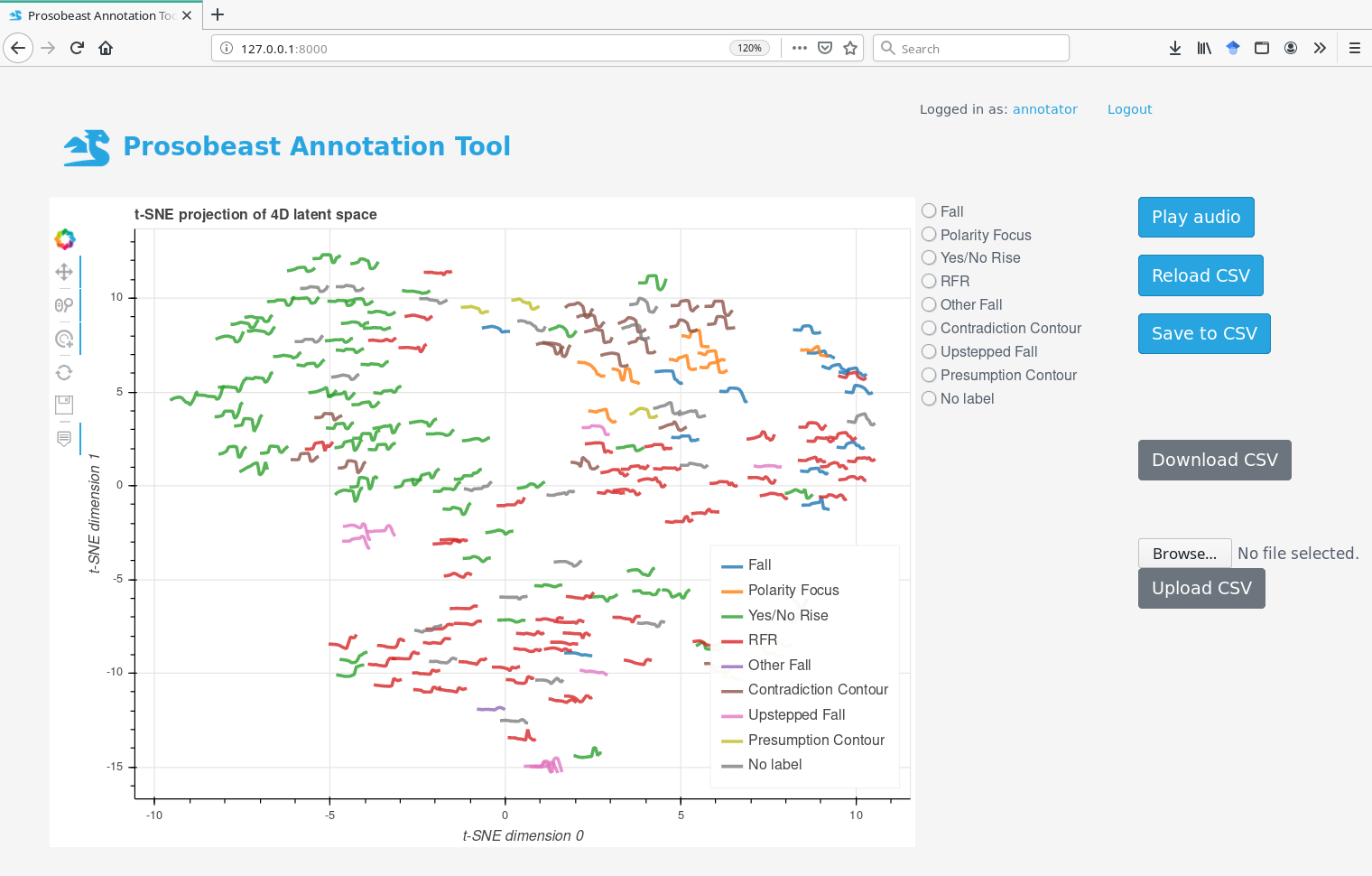Click the Bokeh logo icon
The height and width of the screenshot is (876, 1372).
pos(65,239)
